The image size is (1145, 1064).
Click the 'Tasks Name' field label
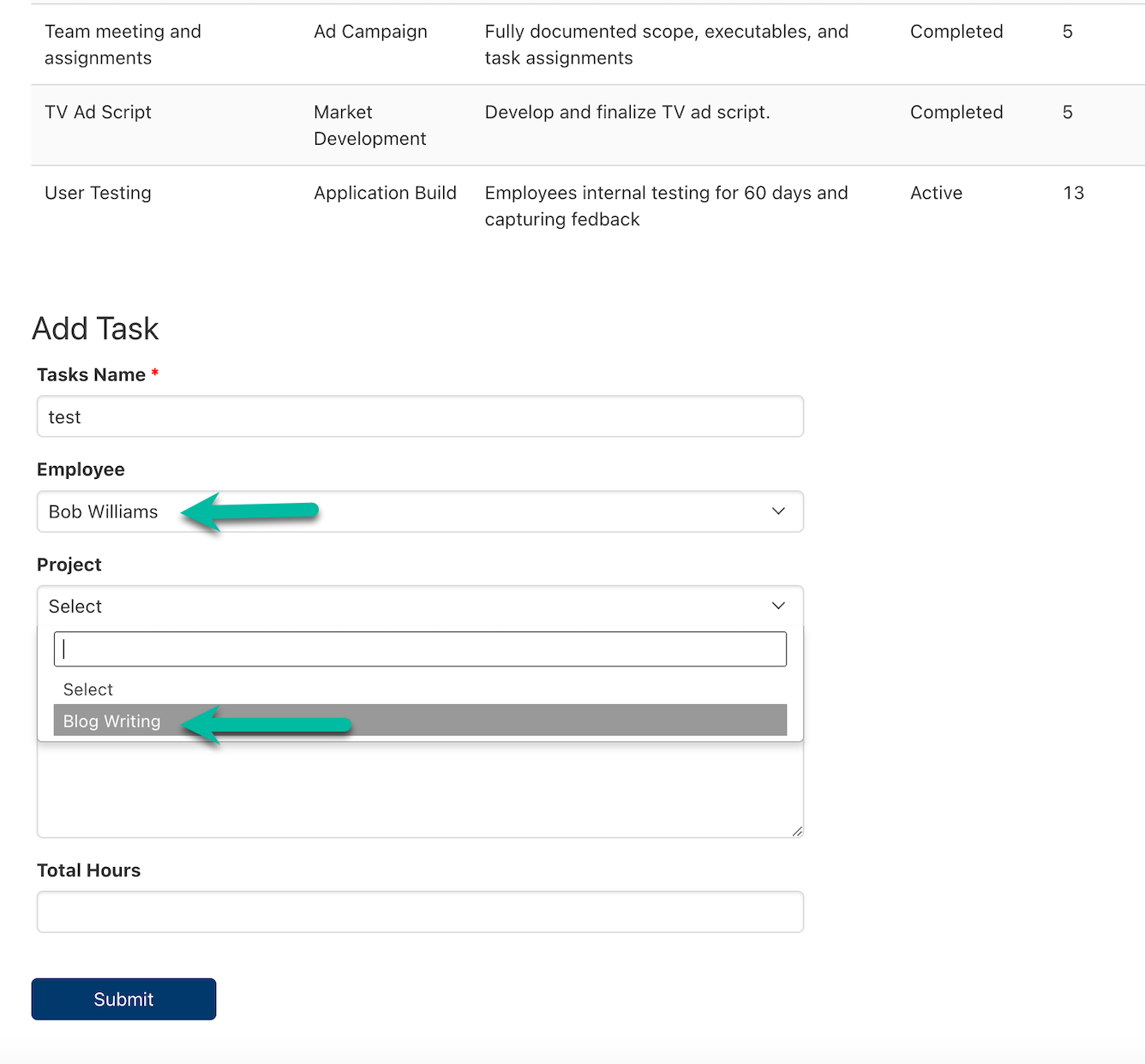(x=91, y=374)
